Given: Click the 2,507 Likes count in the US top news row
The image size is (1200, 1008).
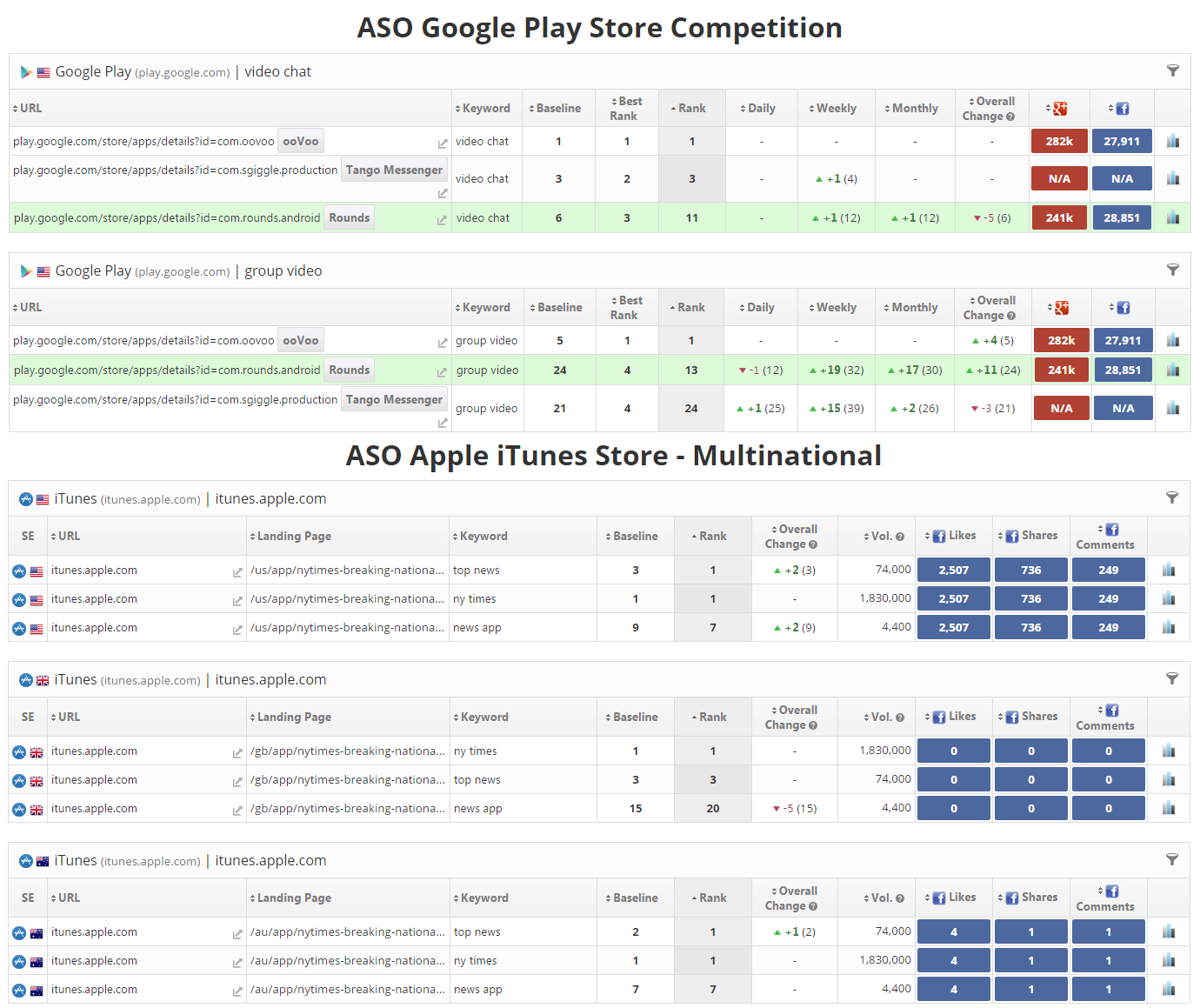Looking at the screenshot, I should click(x=954, y=570).
